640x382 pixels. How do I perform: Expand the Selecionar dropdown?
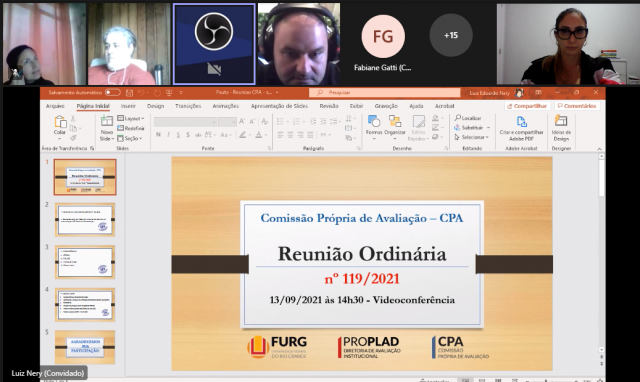click(472, 138)
